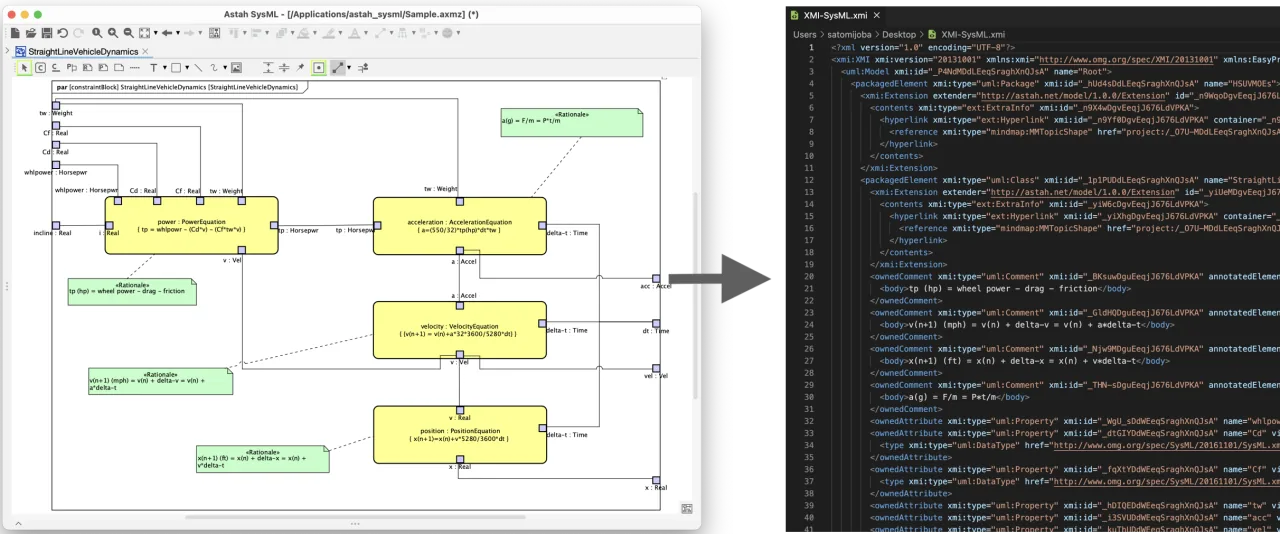Select the Note tool in diagram toolbar
This screenshot has height=534, width=1280.
click(119, 68)
